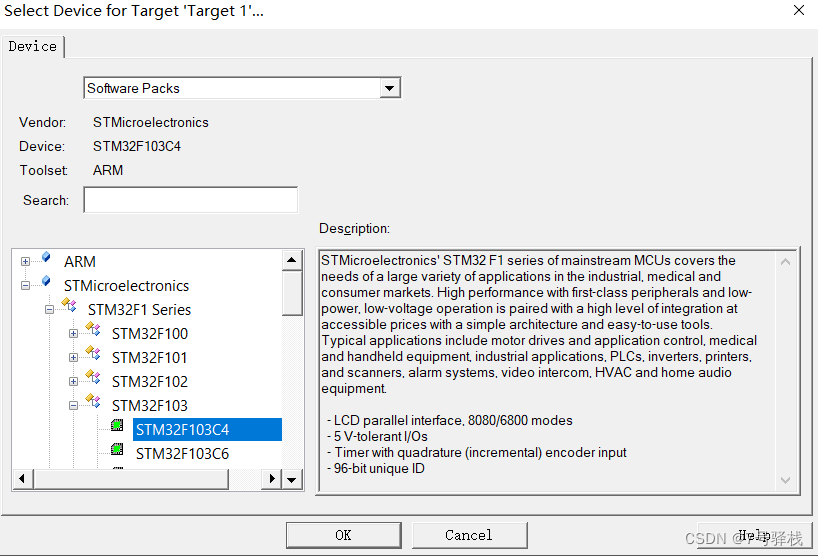
Task: Select STM32F103C4 in the device tree
Action: (x=207, y=429)
